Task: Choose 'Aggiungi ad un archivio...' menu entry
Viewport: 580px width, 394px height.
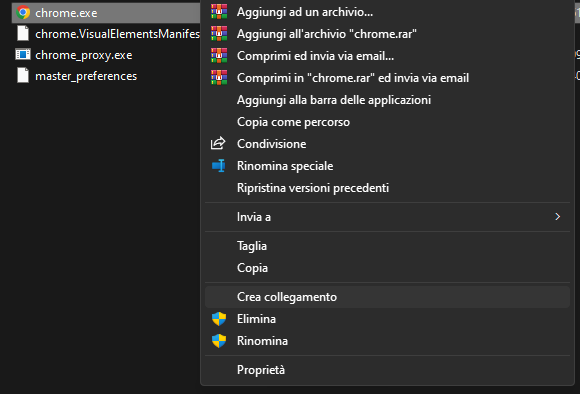Action: pos(387,12)
